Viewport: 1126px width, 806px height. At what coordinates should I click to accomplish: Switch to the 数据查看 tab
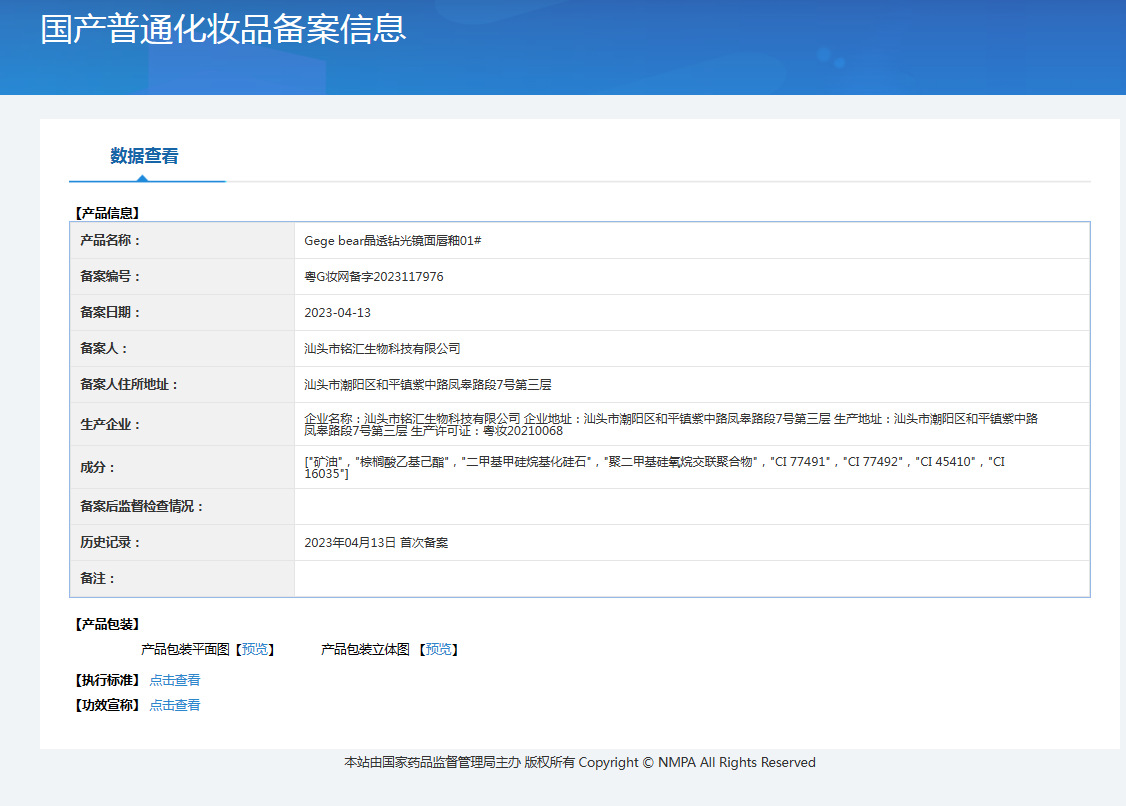[144, 156]
